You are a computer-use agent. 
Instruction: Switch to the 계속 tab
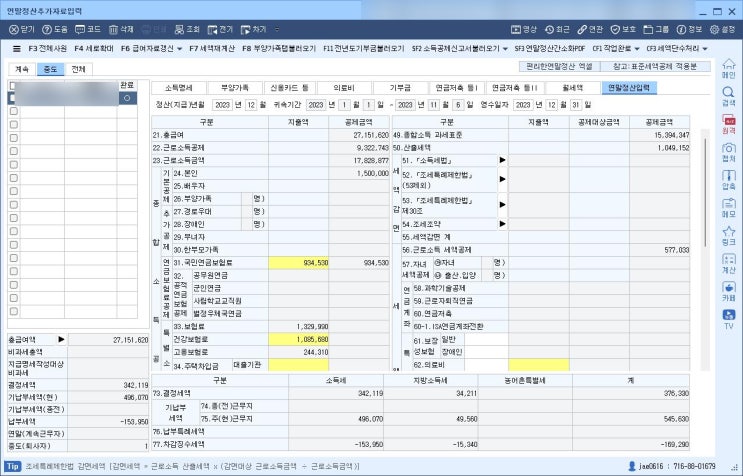pyautogui.click(x=22, y=69)
